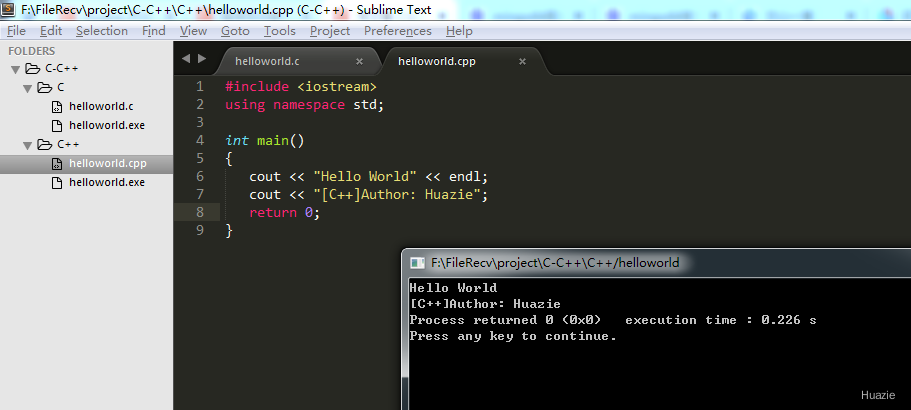Select helloworld.exe under the C folder
The width and height of the screenshot is (911, 410).
pos(107,125)
